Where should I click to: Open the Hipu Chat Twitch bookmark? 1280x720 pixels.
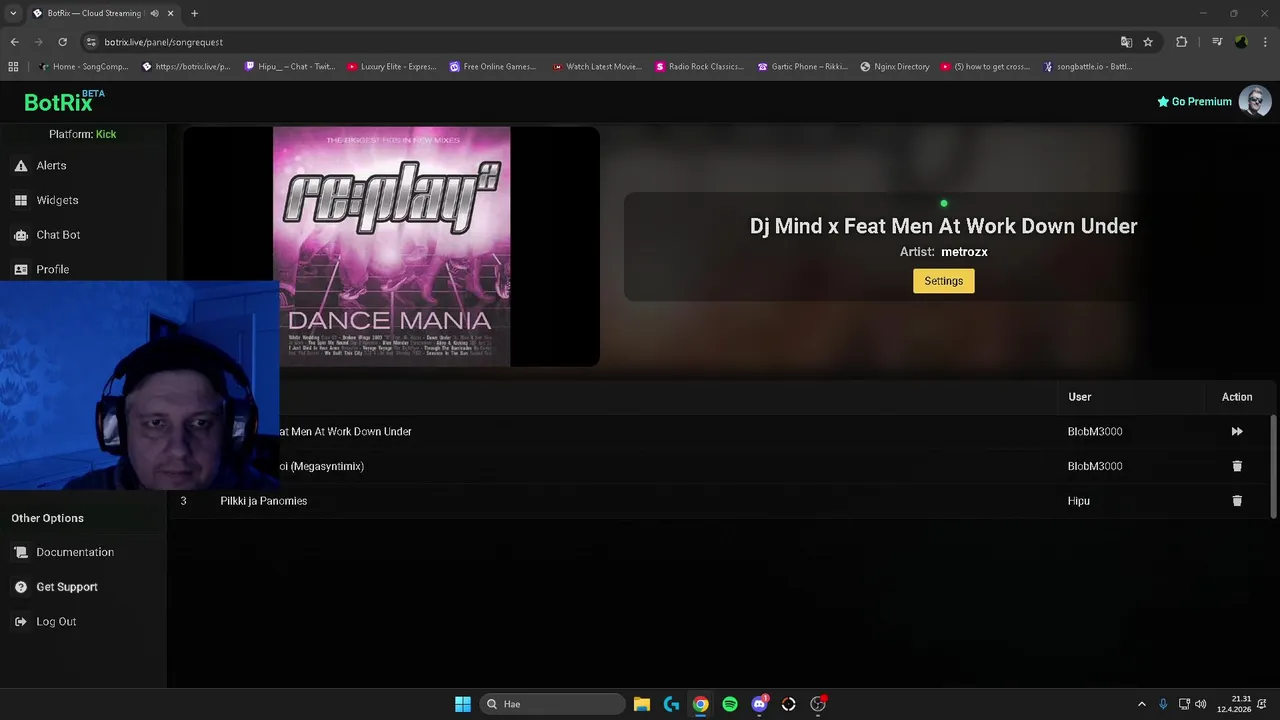pos(288,67)
